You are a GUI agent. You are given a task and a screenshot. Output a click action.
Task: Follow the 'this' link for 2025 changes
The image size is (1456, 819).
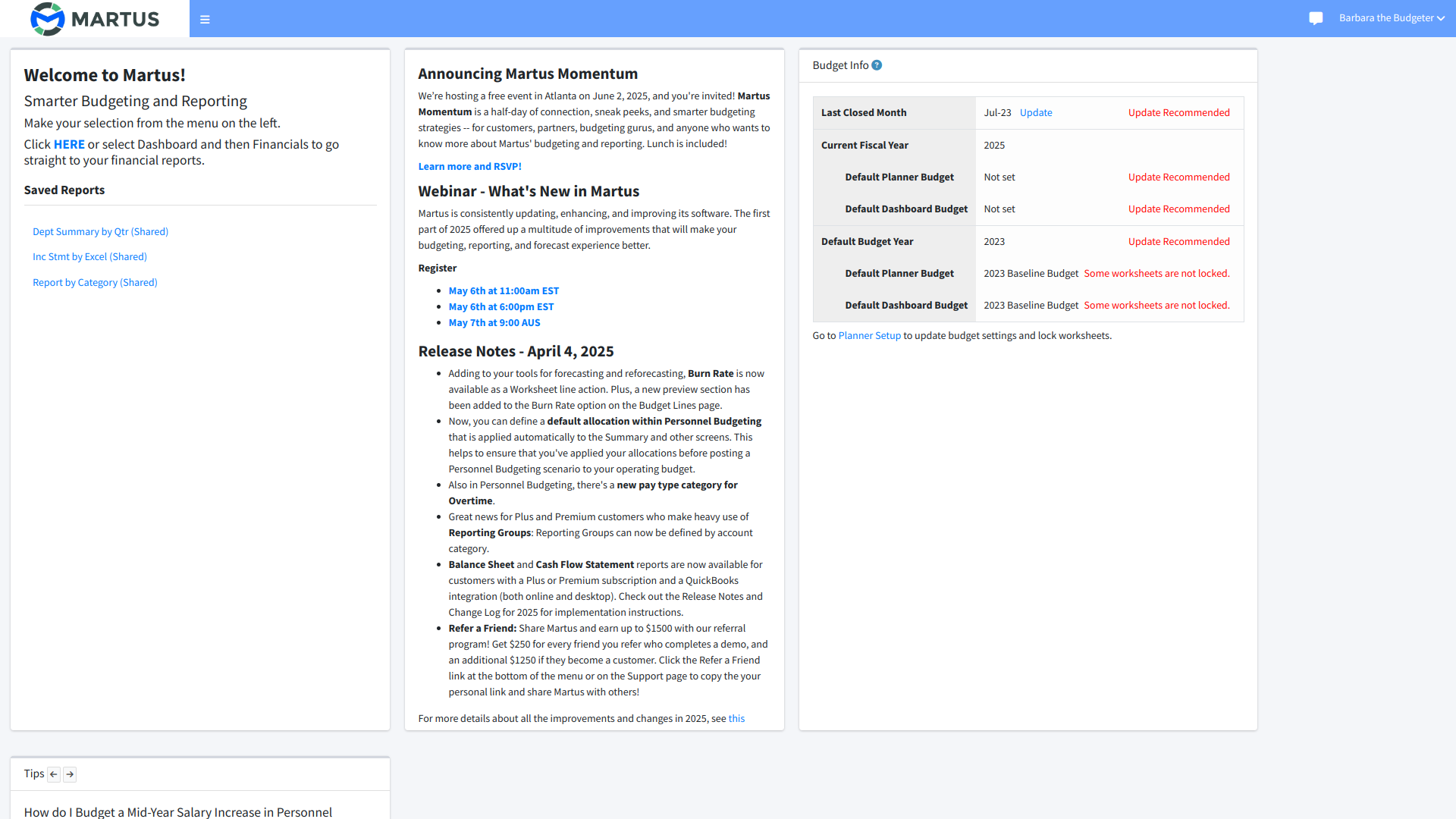(736, 719)
